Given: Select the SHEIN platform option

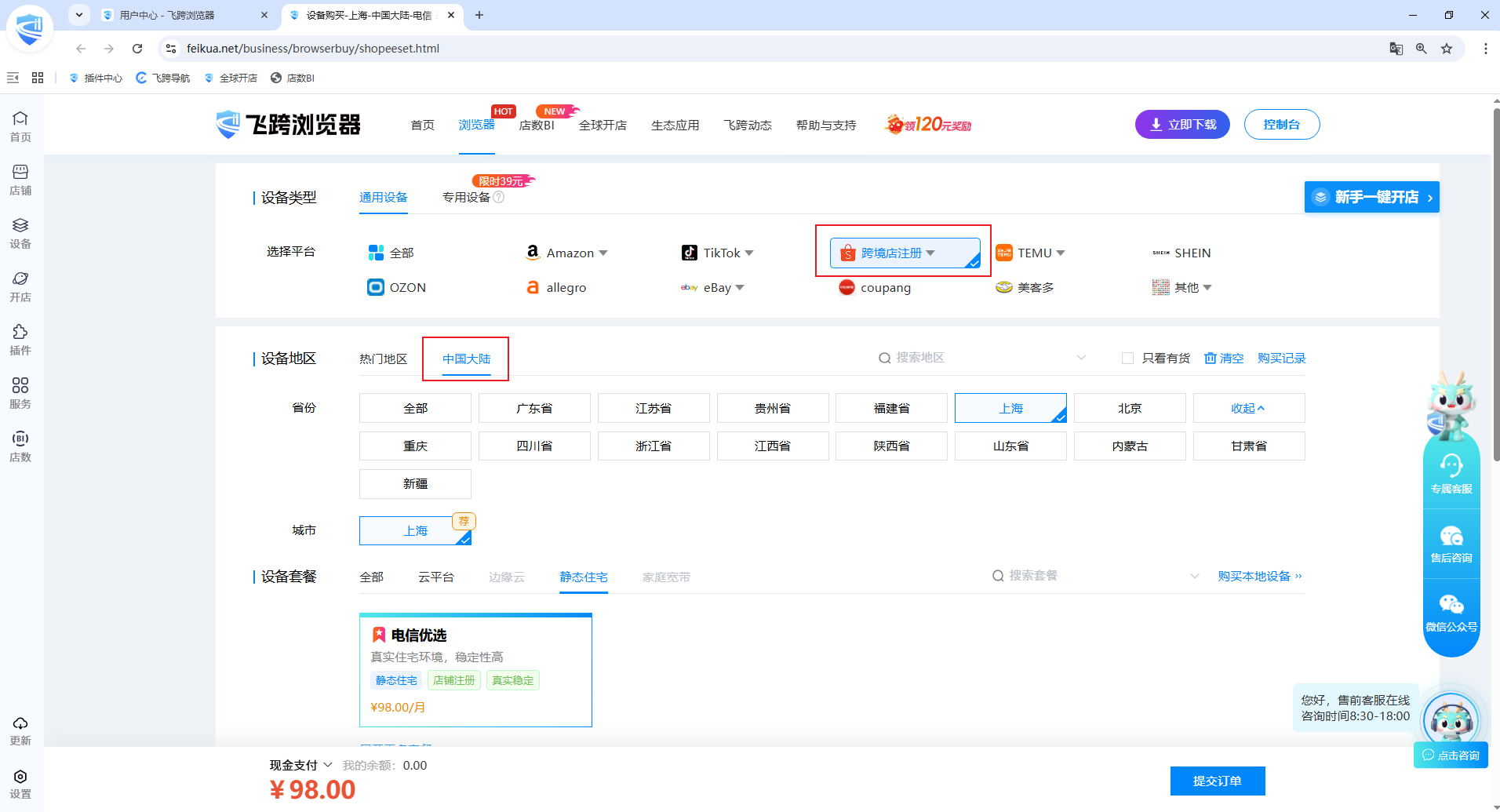Looking at the screenshot, I should 1181,253.
